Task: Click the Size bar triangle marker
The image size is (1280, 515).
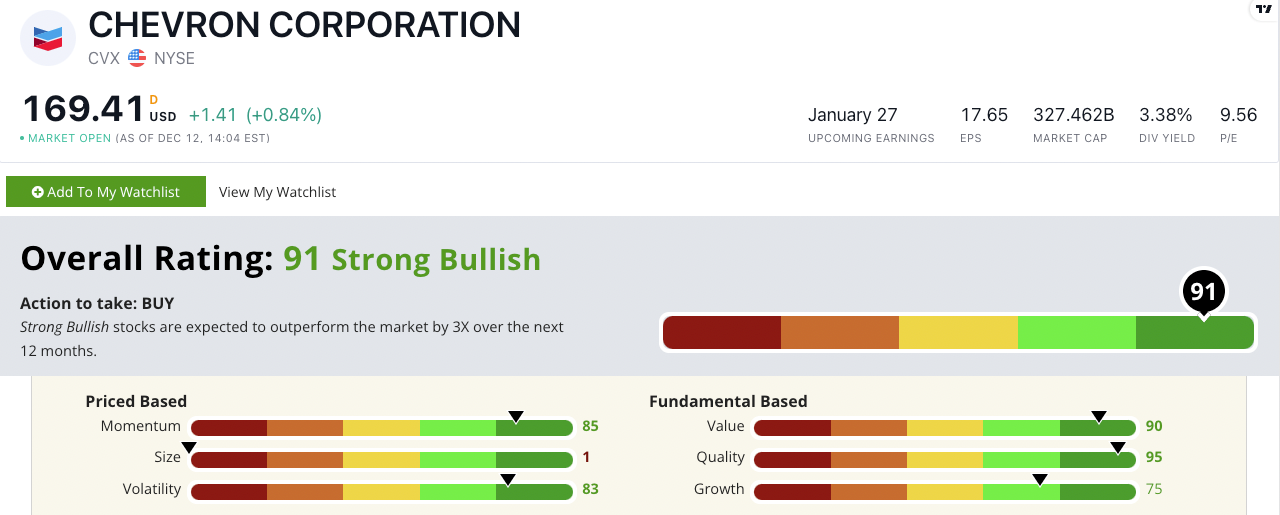Action: pos(189,447)
